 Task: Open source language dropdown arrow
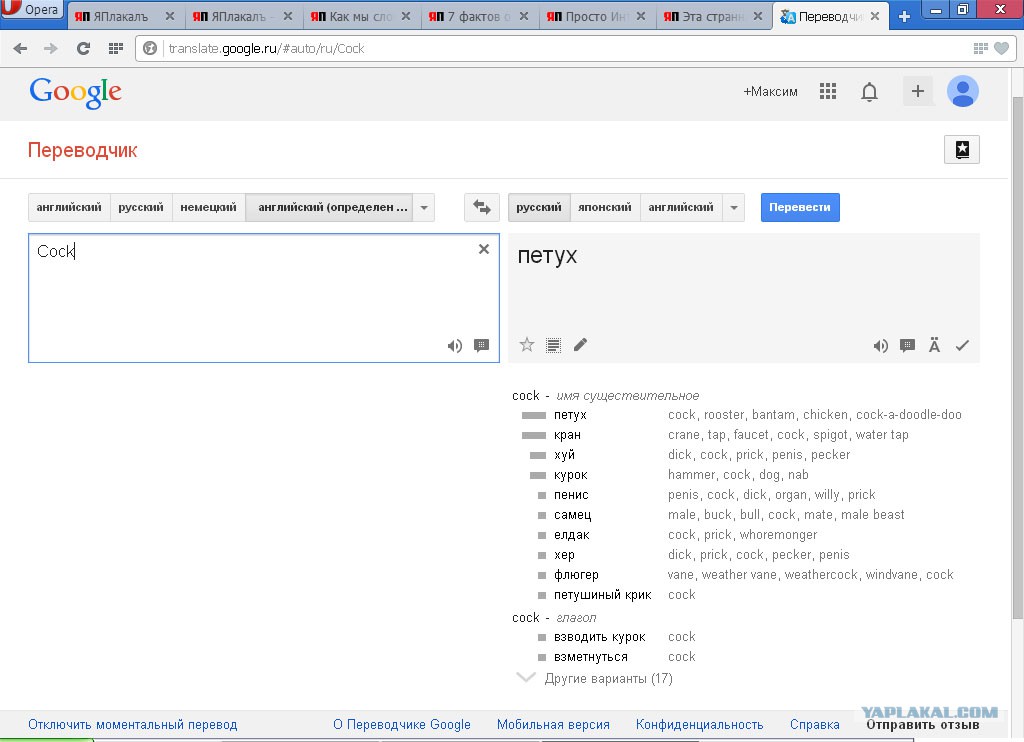[424, 208]
